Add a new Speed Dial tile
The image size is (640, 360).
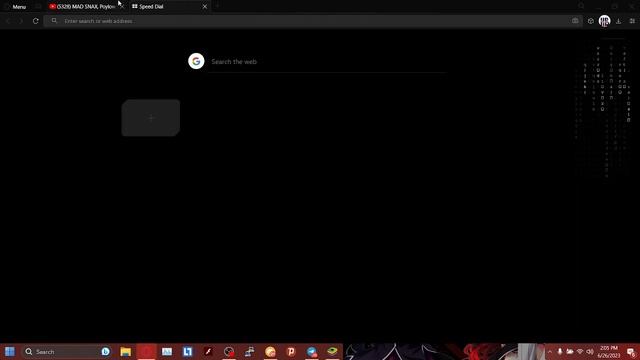151,118
